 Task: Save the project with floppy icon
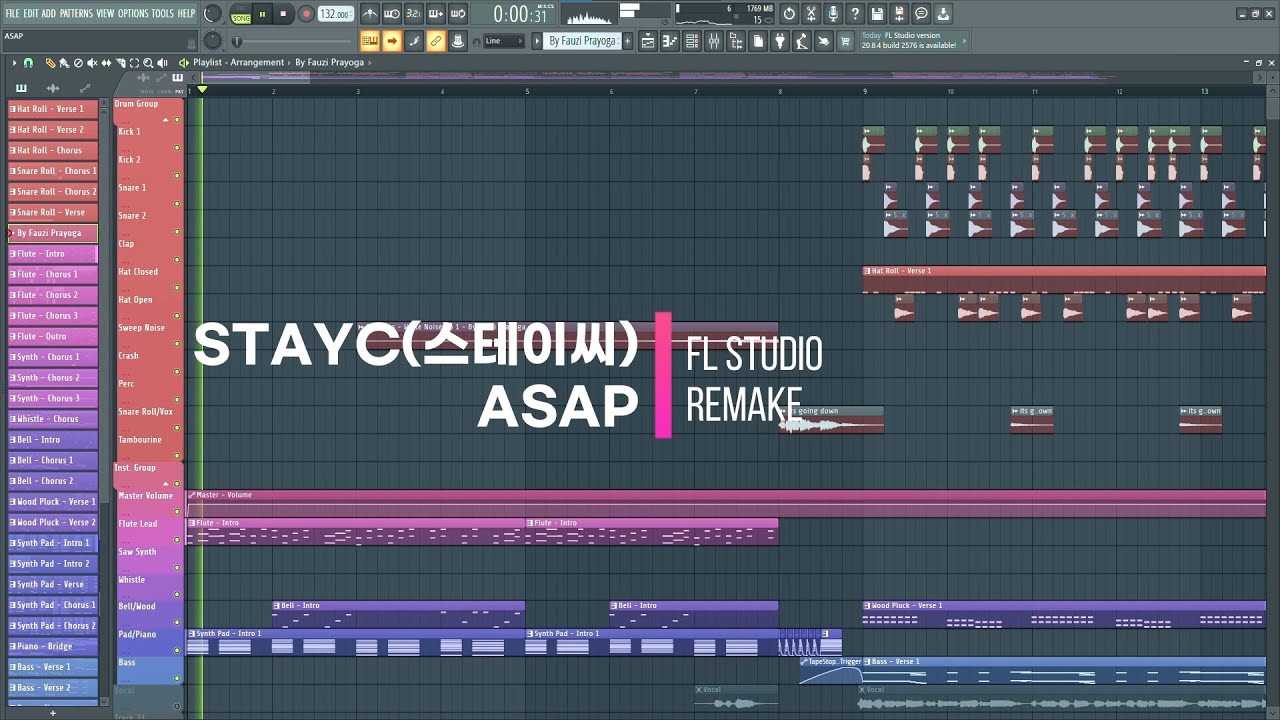(877, 14)
